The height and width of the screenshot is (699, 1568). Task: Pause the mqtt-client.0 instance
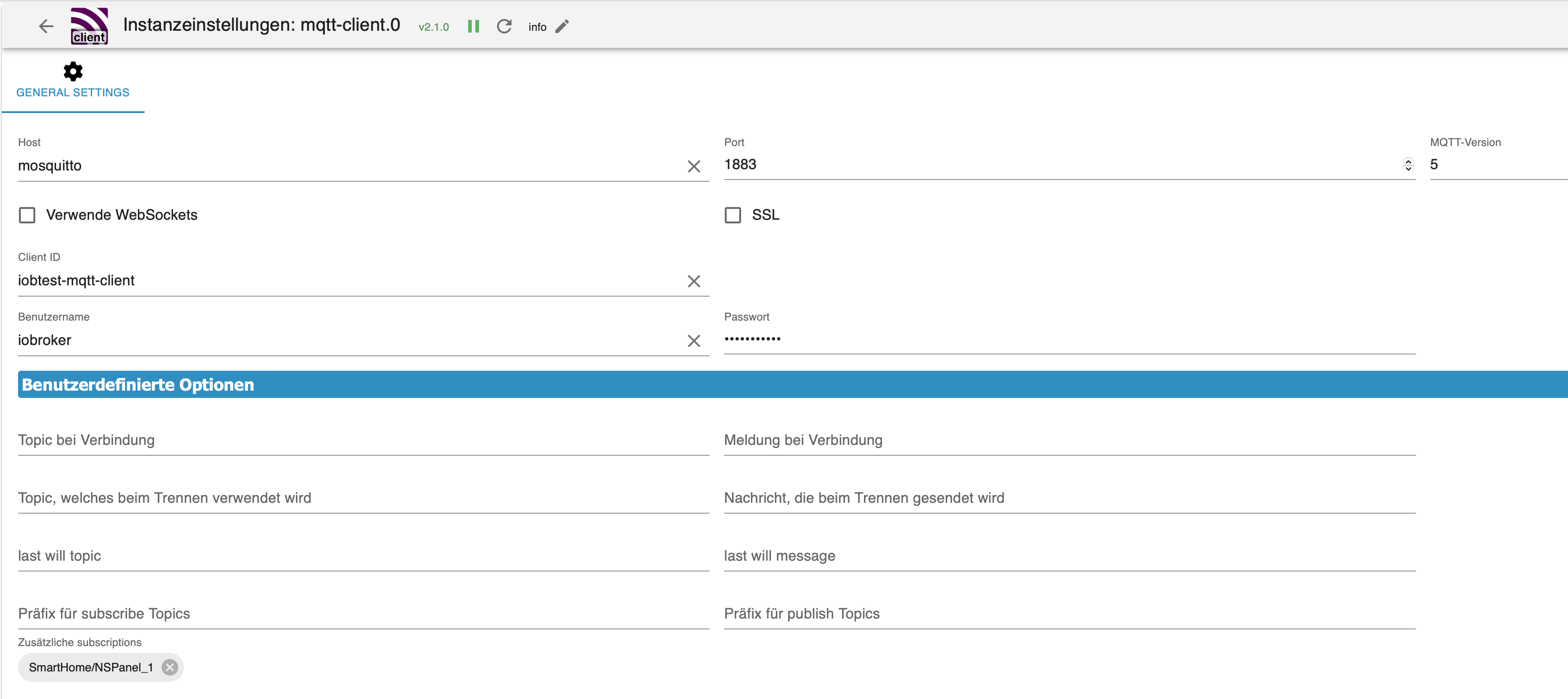474,26
